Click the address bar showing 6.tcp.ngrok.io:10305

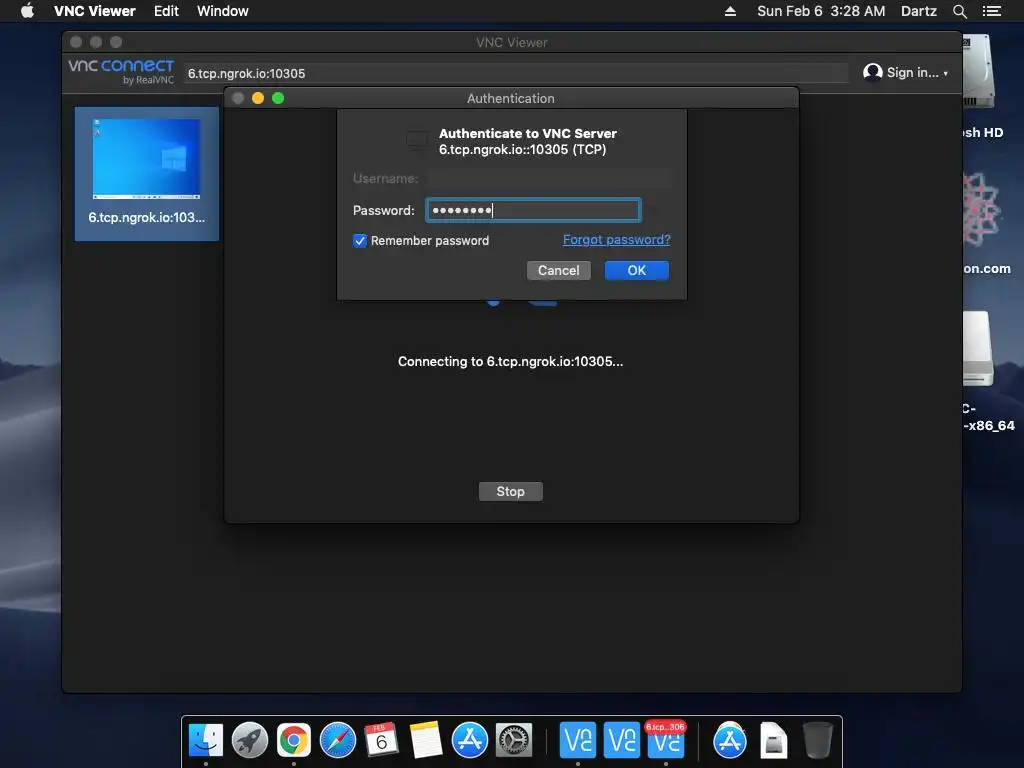coord(516,73)
